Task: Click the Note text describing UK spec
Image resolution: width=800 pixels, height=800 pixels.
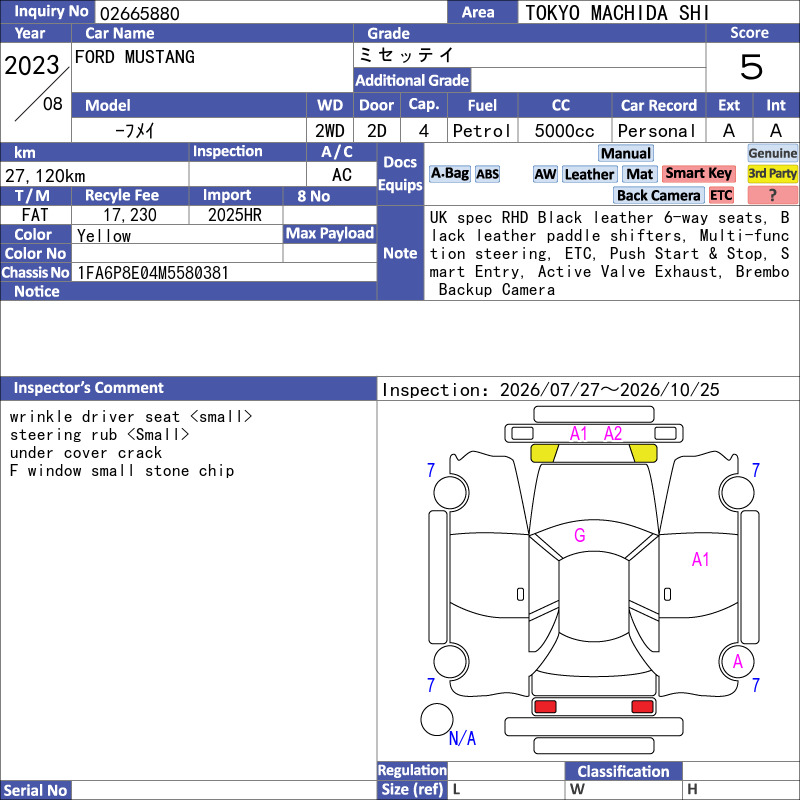Action: click(610, 254)
